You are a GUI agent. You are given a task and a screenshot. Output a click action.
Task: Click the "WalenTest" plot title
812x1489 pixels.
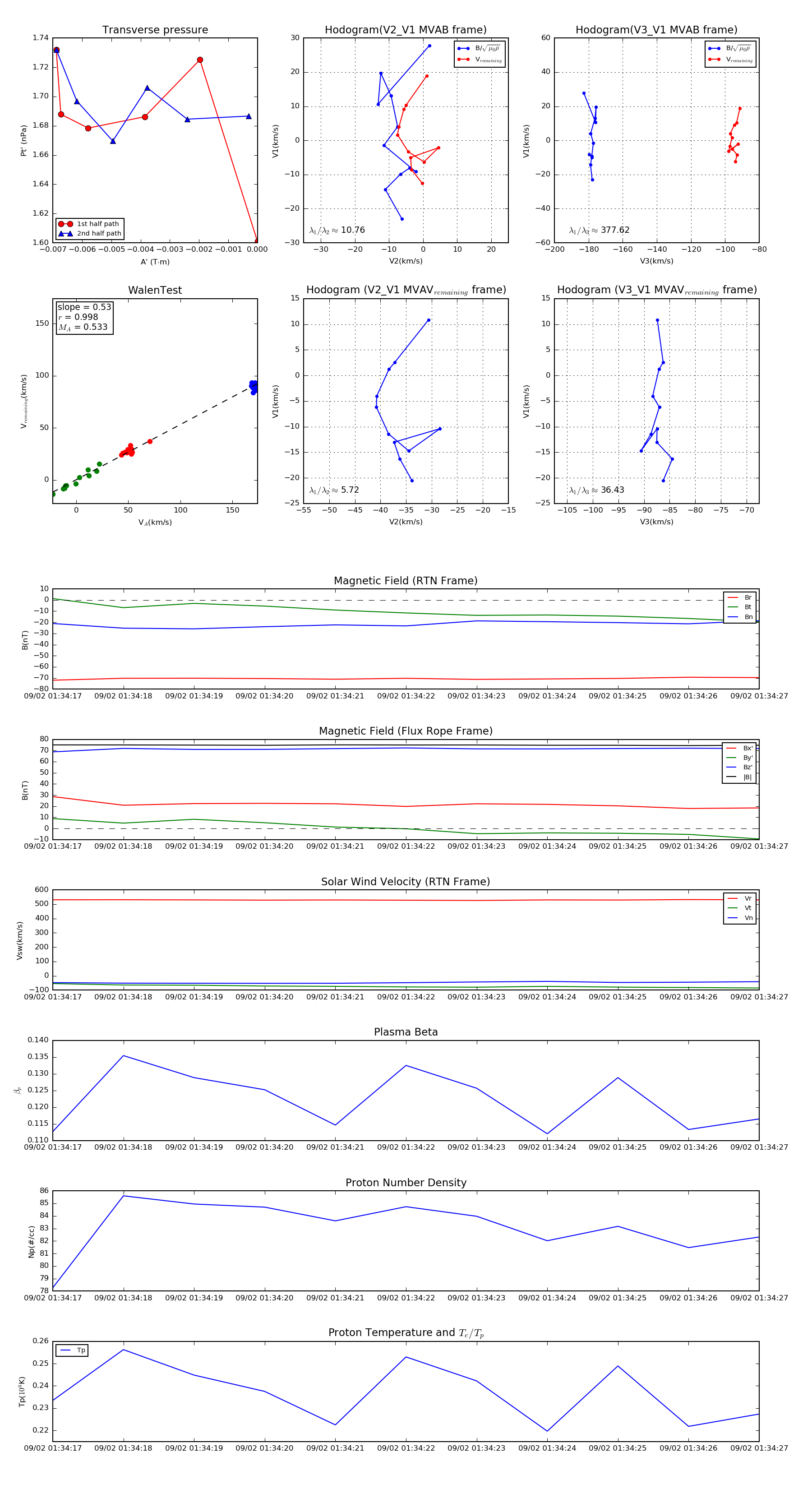(155, 290)
